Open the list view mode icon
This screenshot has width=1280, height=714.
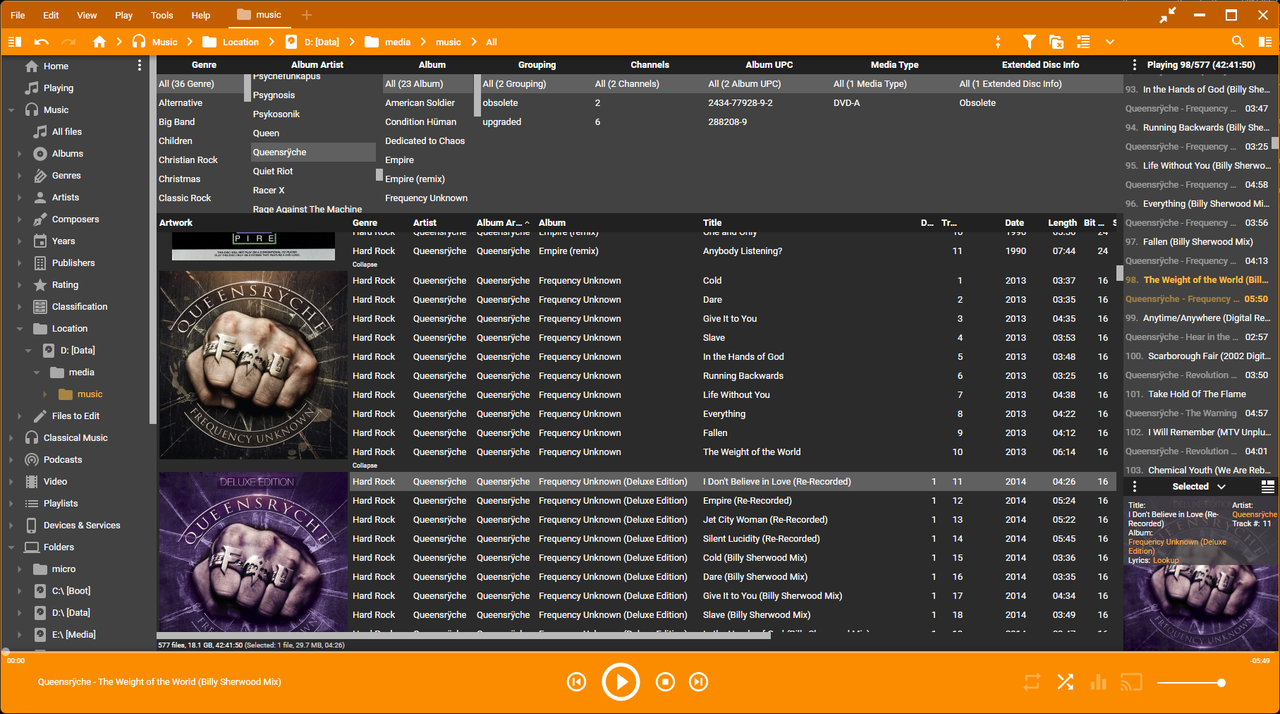[1083, 42]
